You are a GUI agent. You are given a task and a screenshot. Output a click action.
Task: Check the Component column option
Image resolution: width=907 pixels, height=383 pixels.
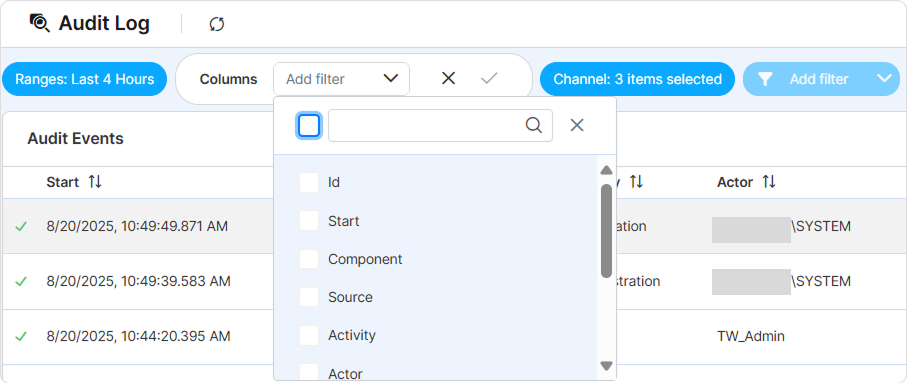tap(309, 259)
